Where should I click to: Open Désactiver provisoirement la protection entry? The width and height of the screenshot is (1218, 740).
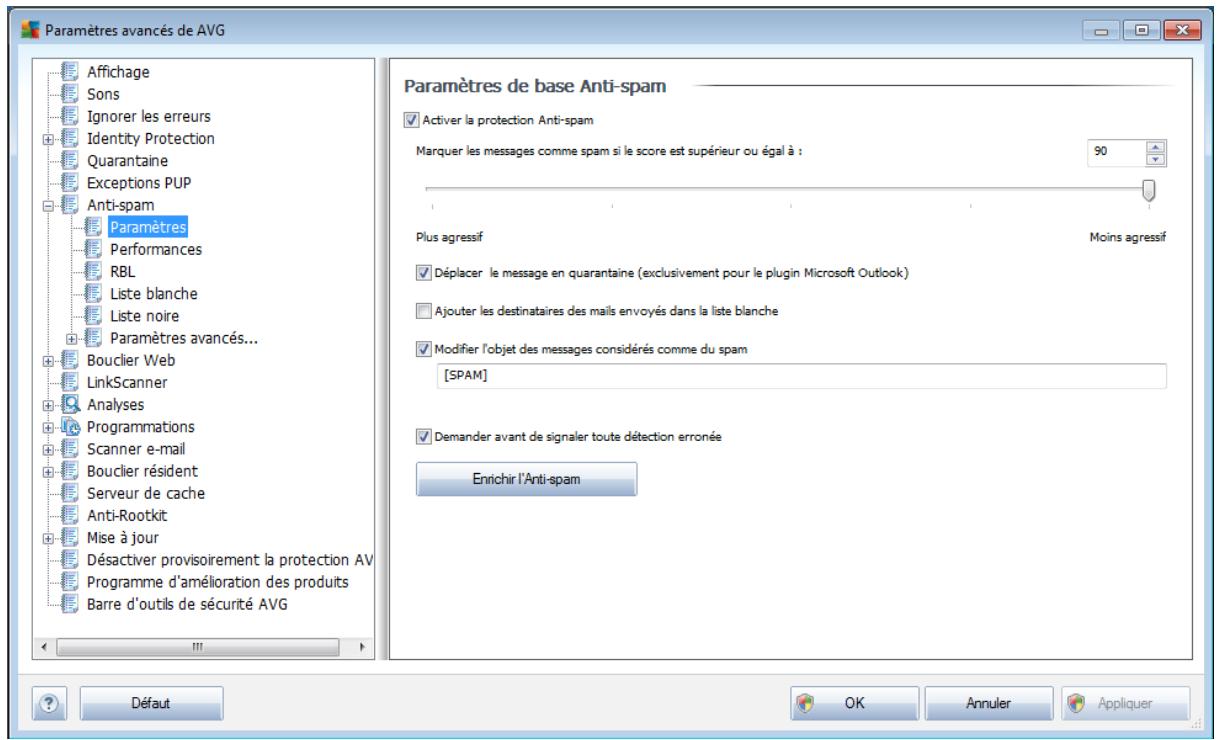(228, 559)
